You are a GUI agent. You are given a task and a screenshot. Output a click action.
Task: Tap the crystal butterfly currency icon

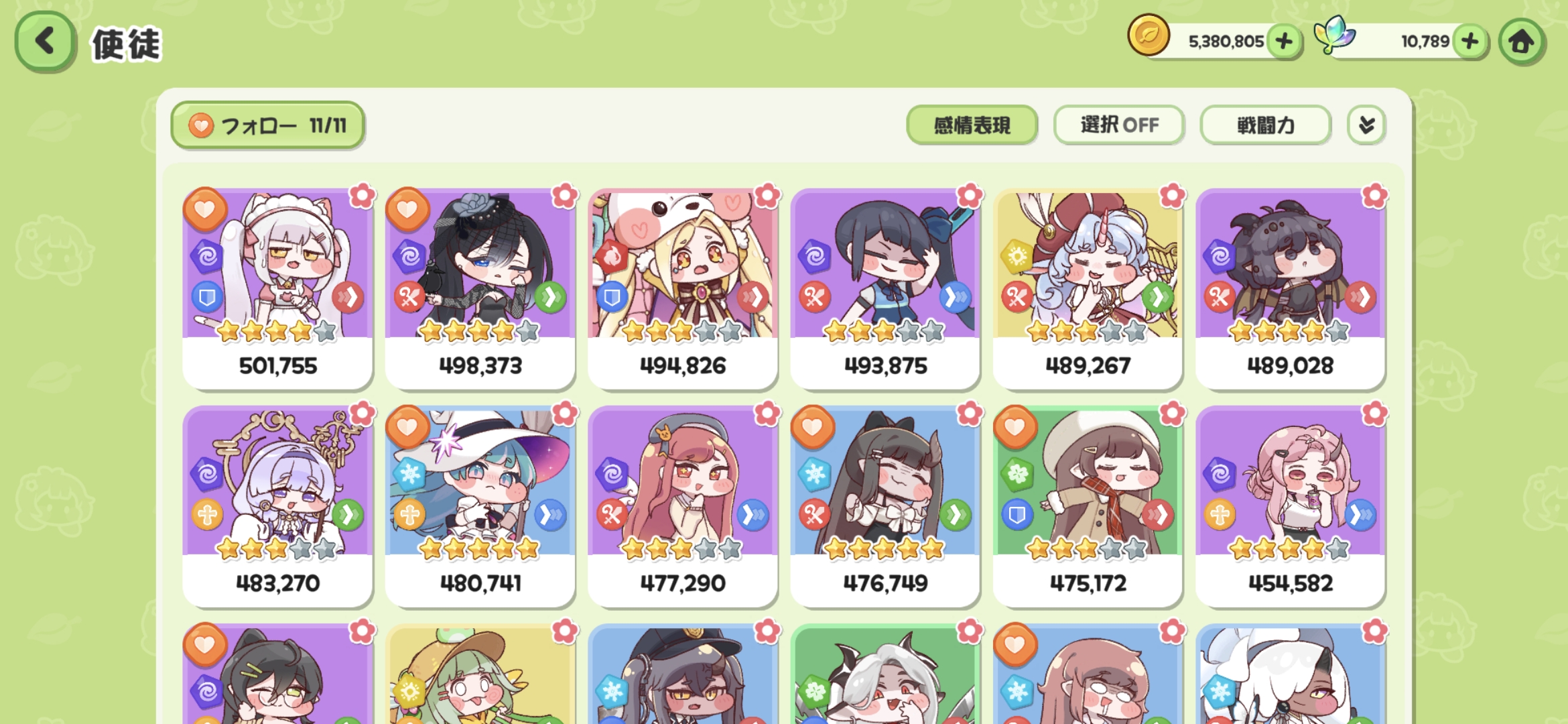point(1334,36)
